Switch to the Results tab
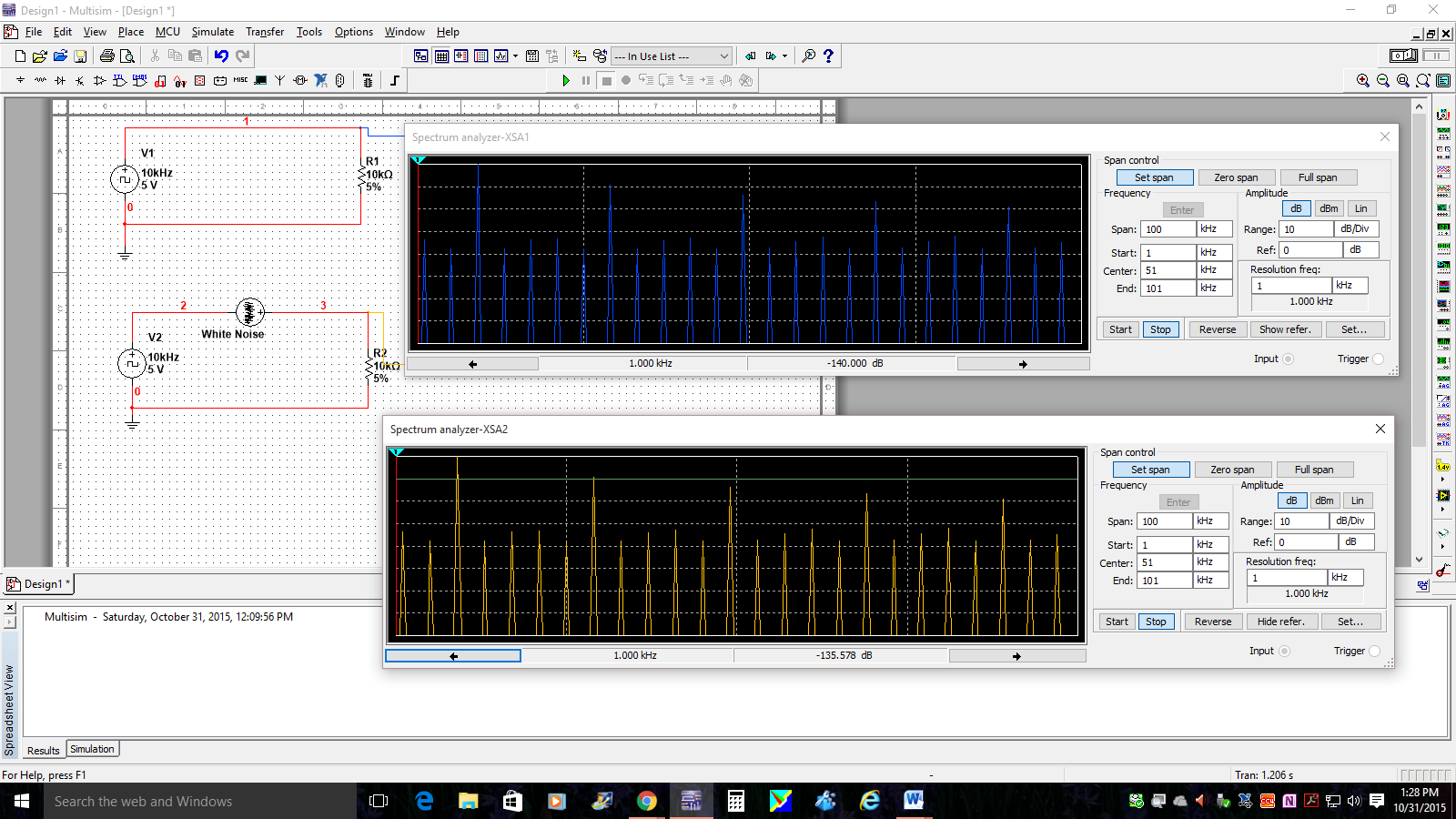1456x819 pixels. (43, 751)
